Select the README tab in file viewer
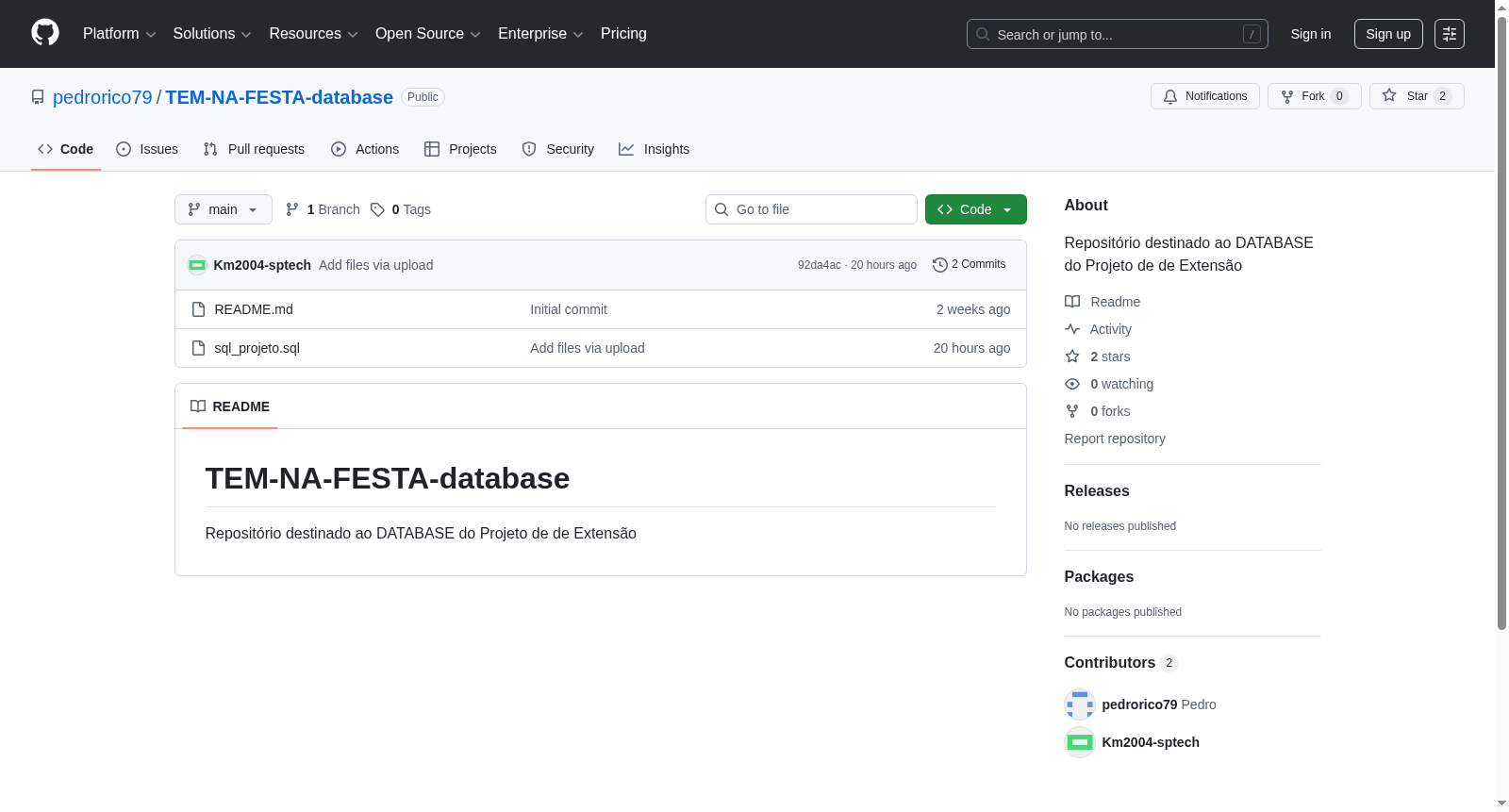Screen dimensions: 1509x812 [230, 406]
